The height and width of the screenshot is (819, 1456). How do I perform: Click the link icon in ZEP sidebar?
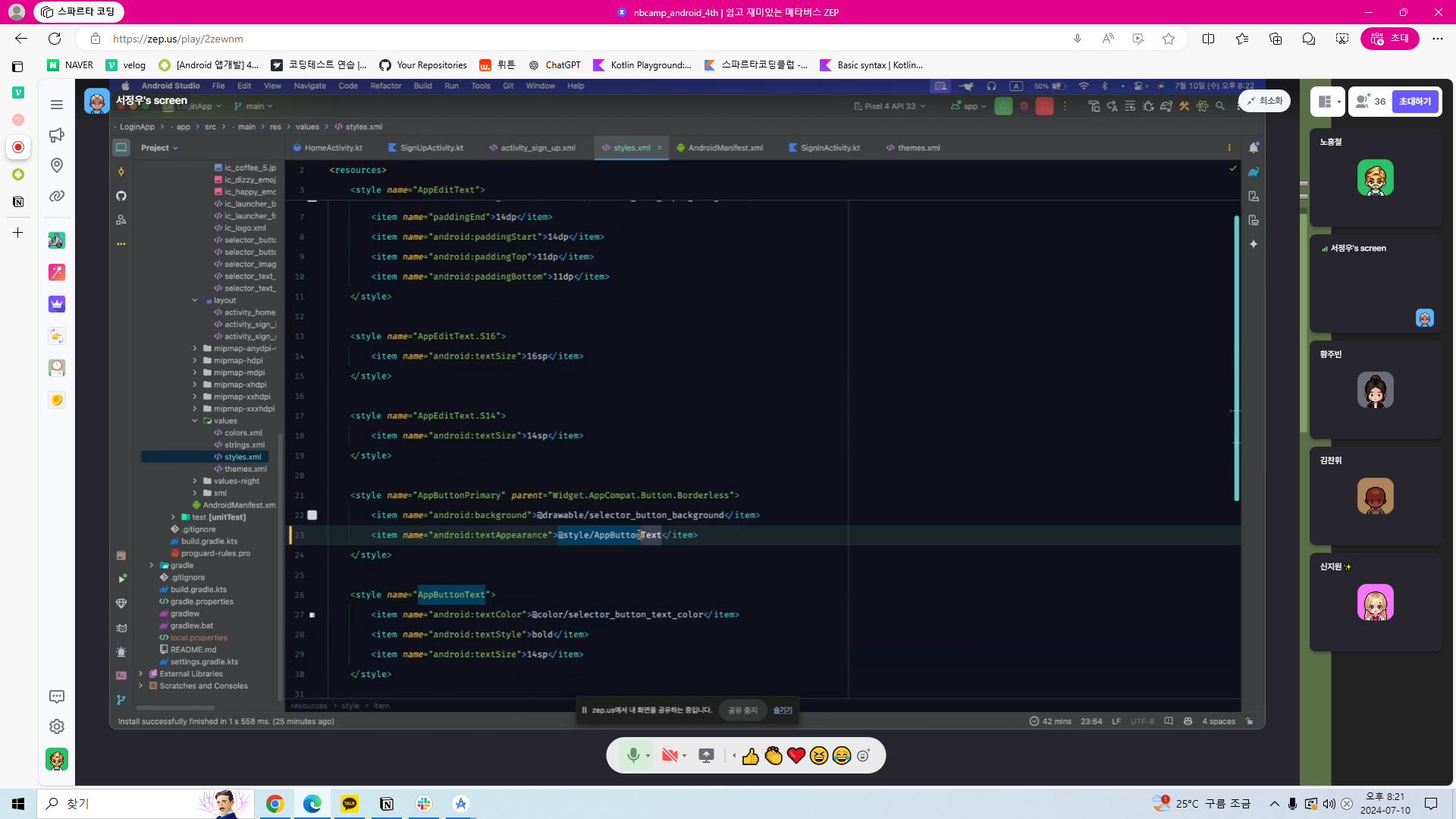[x=57, y=196]
